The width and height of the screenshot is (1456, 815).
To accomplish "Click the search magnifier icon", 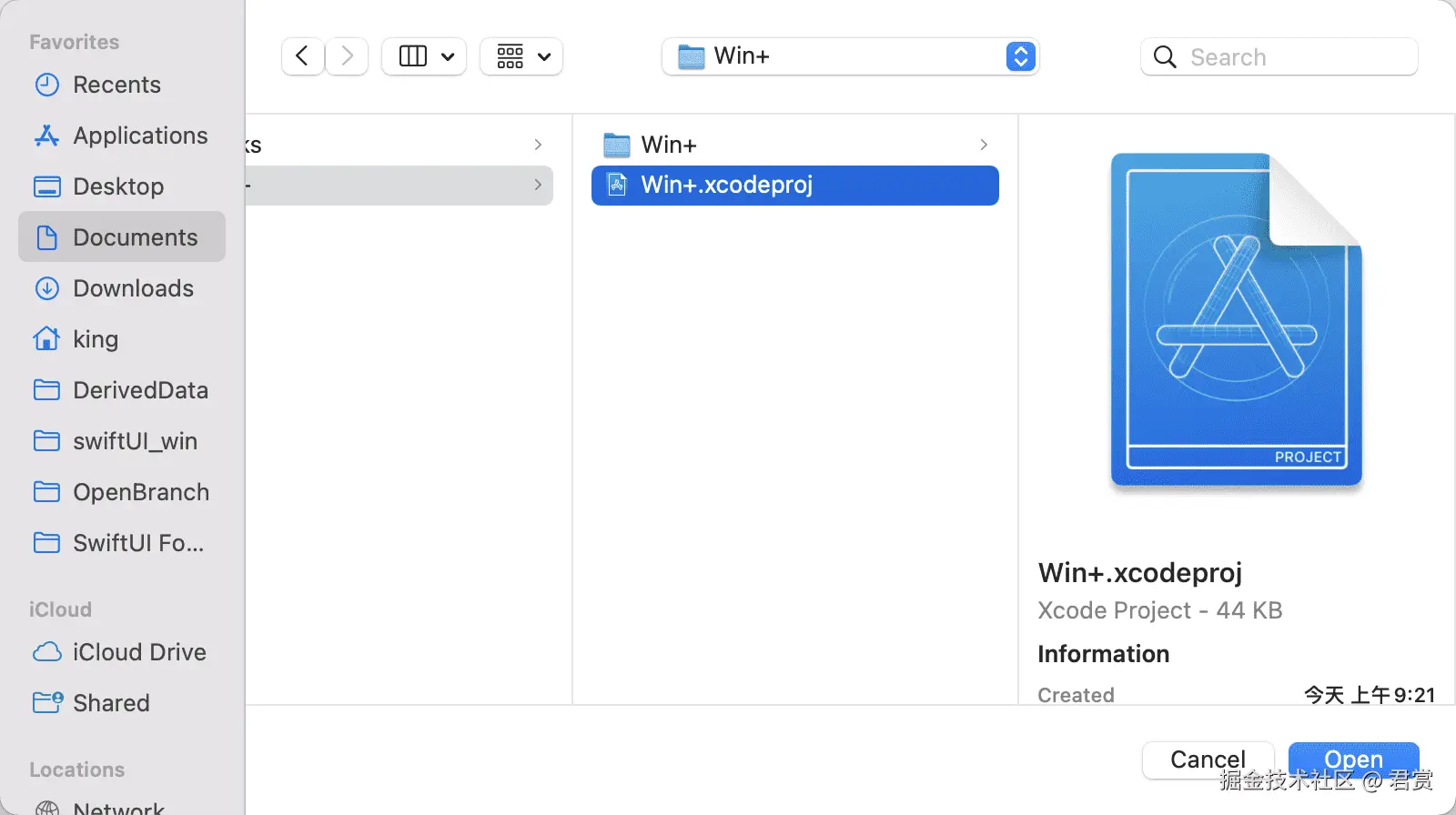I will [1165, 56].
